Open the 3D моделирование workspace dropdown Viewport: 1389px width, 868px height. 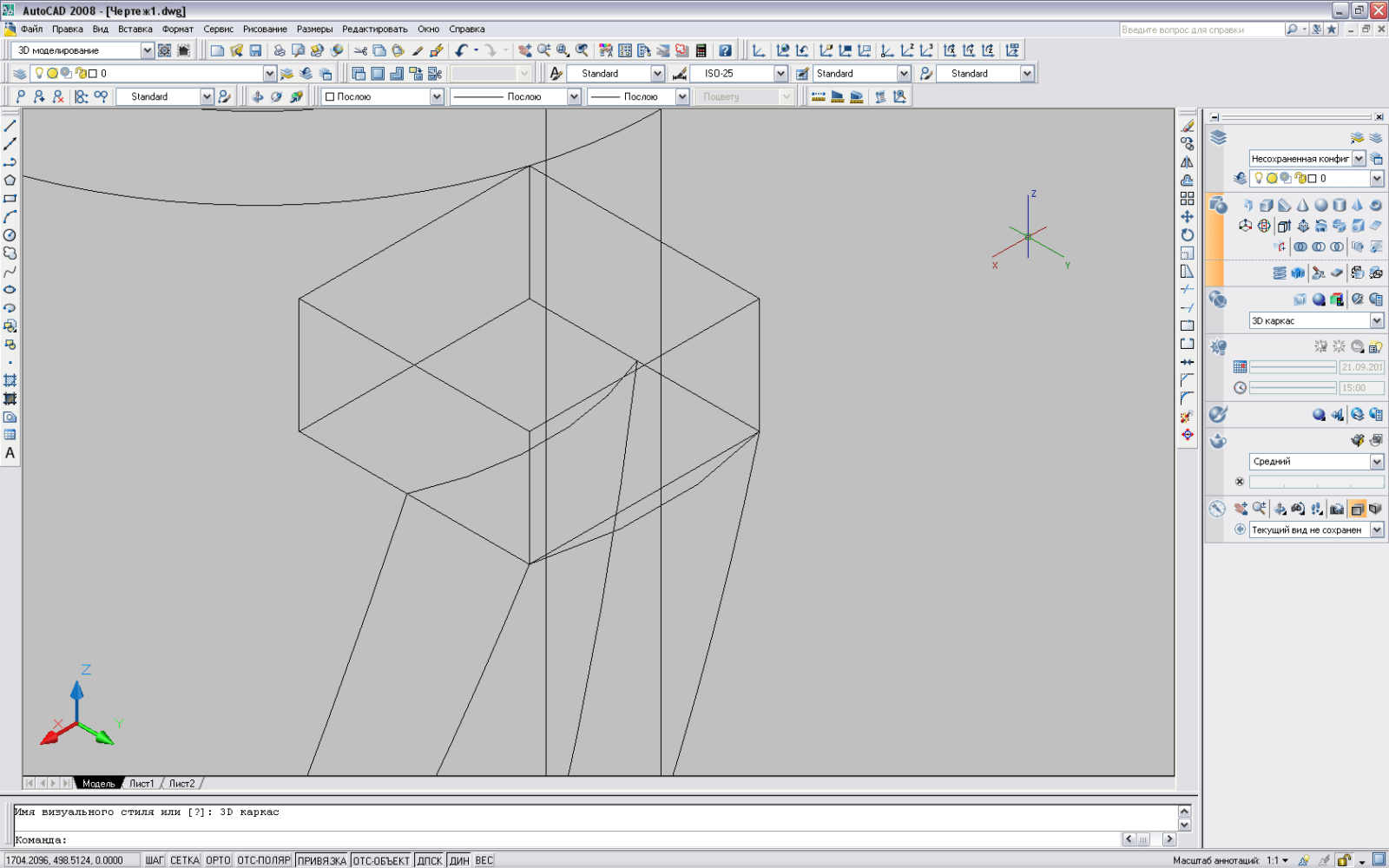pos(147,51)
